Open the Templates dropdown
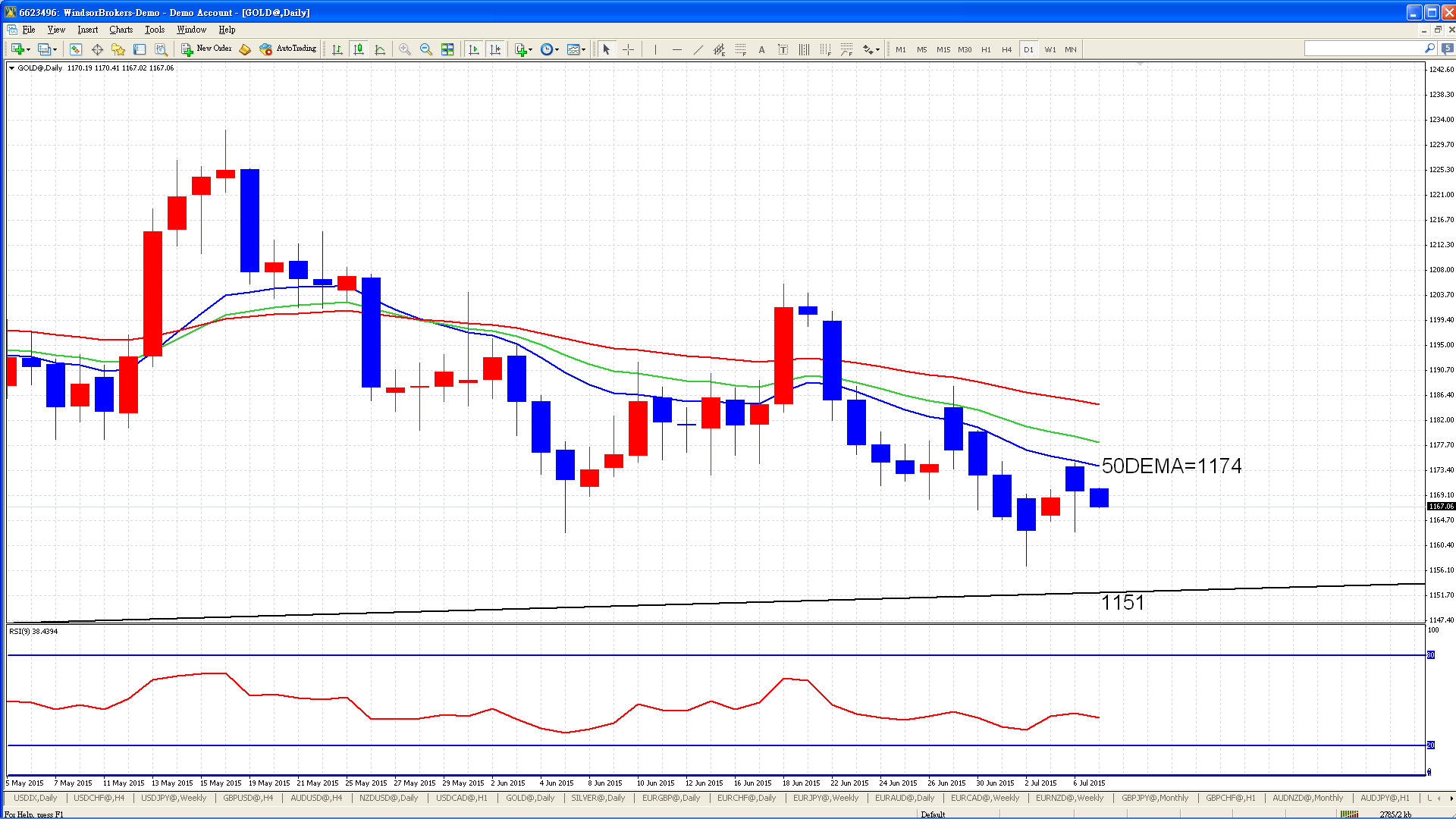The height and width of the screenshot is (819, 1456). [576, 49]
